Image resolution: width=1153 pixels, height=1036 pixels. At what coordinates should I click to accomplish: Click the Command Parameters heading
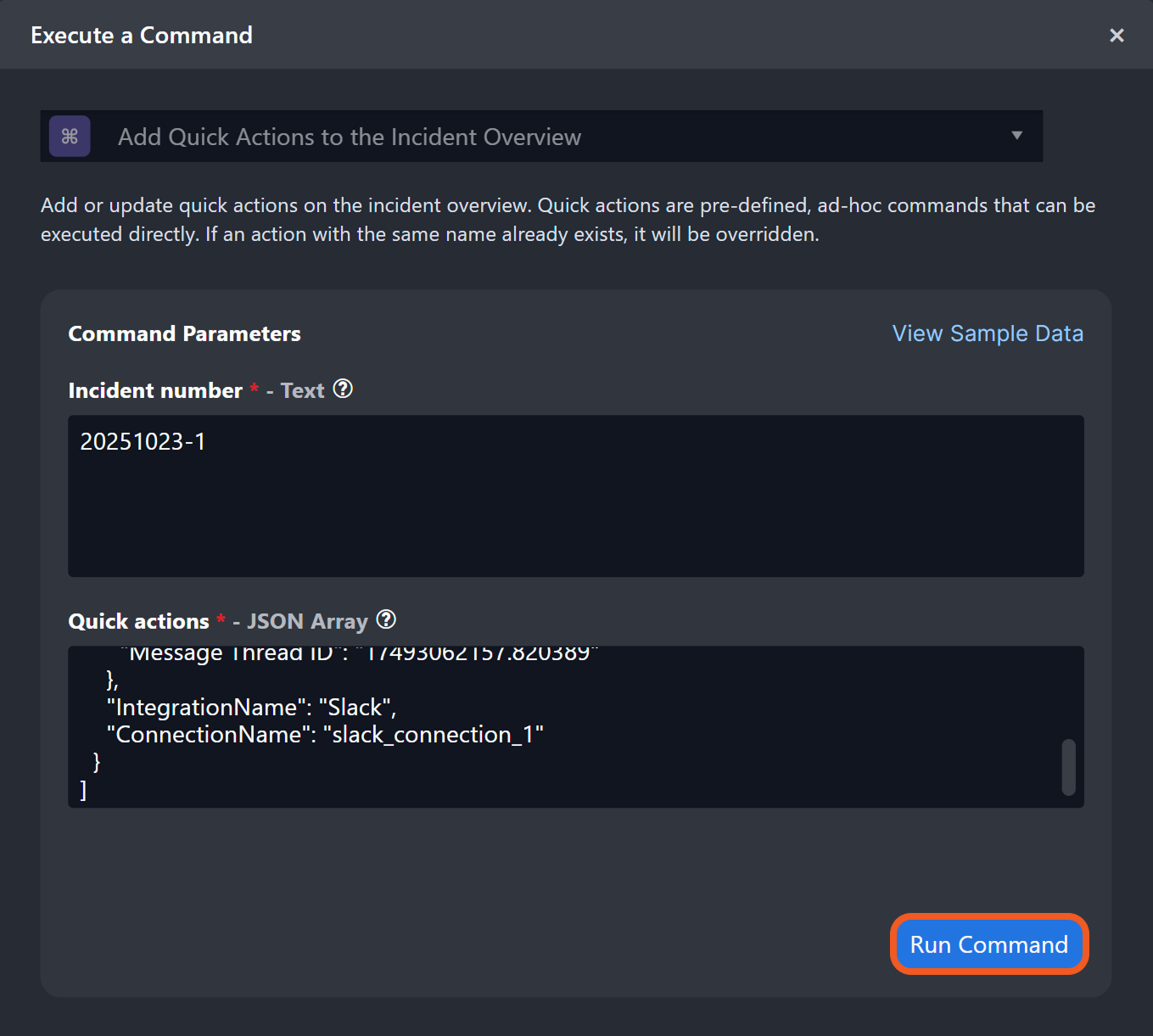(x=184, y=333)
